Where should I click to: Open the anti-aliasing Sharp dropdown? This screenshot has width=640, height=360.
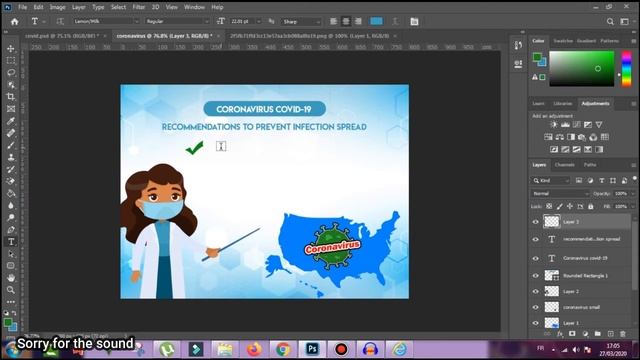pyautogui.click(x=301, y=22)
